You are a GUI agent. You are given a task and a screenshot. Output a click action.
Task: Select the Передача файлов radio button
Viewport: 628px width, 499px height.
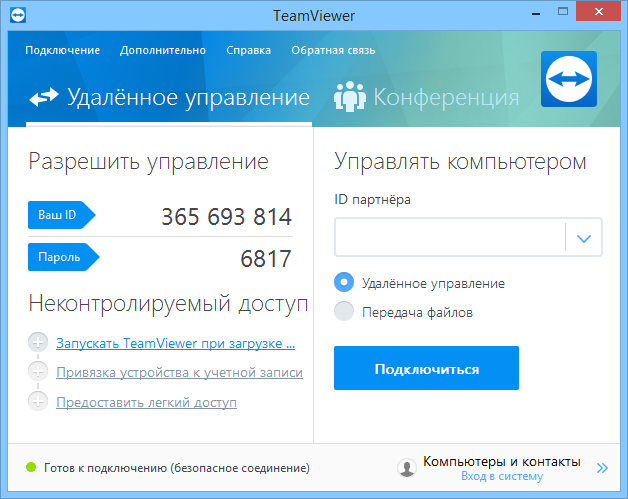[344, 311]
